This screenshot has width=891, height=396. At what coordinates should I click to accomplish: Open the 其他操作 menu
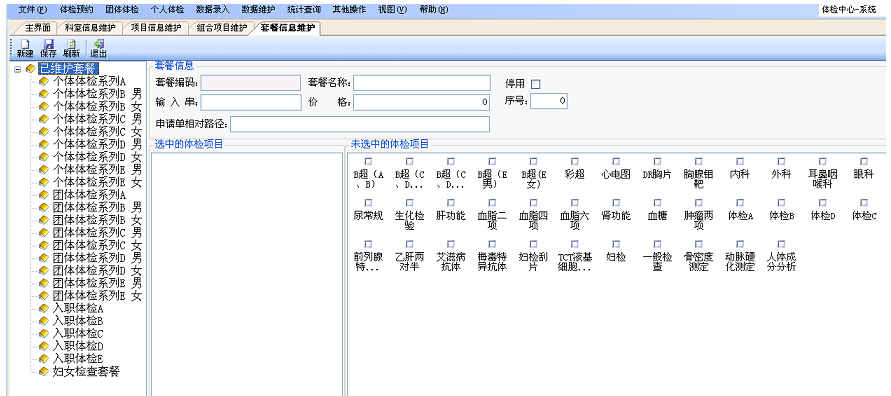pyautogui.click(x=349, y=10)
